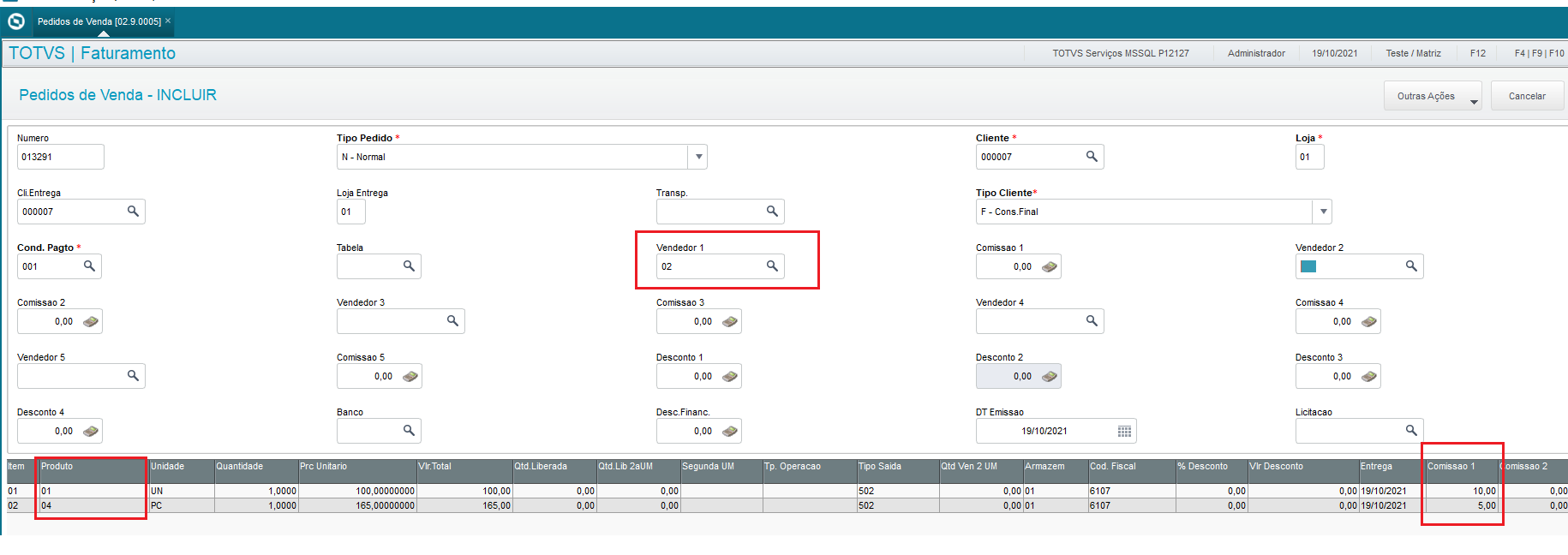Open Desconto 2 calculator icon
The height and width of the screenshot is (555, 1568).
tap(1050, 377)
